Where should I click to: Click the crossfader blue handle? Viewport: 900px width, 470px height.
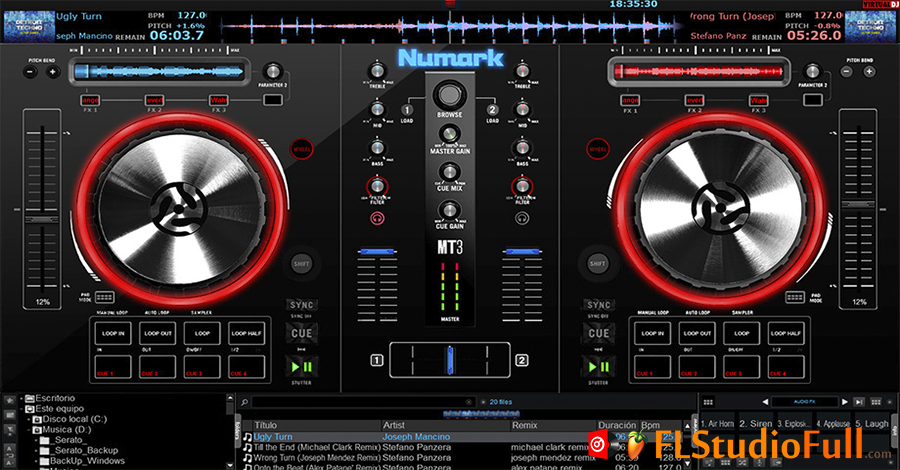[450, 360]
